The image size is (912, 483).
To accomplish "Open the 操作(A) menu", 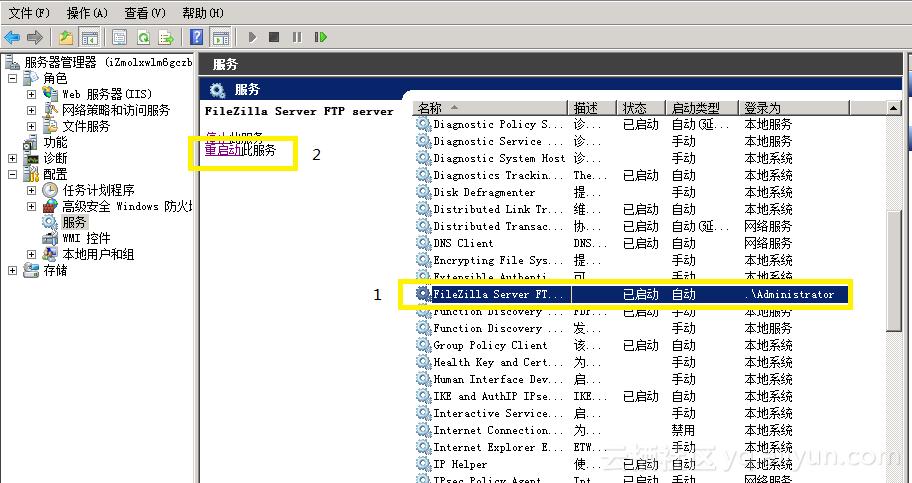I will click(88, 13).
